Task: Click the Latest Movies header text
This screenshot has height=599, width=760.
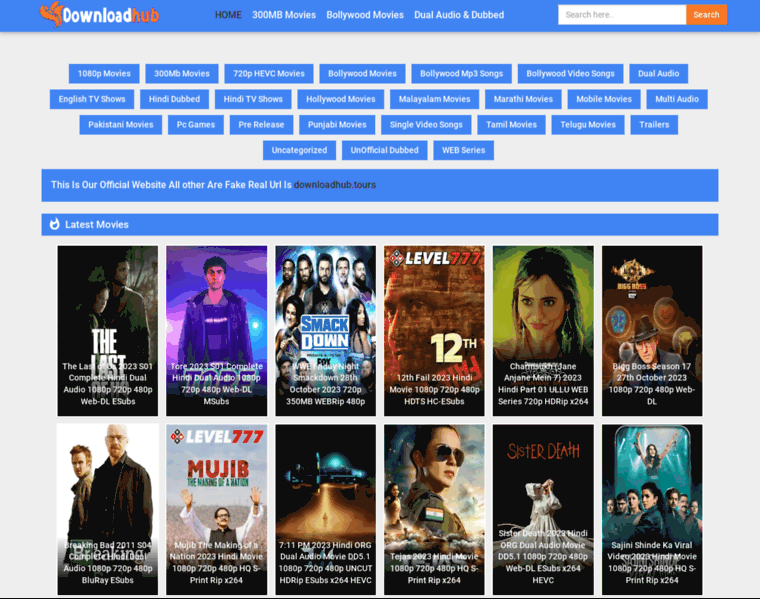Action: [x=97, y=224]
